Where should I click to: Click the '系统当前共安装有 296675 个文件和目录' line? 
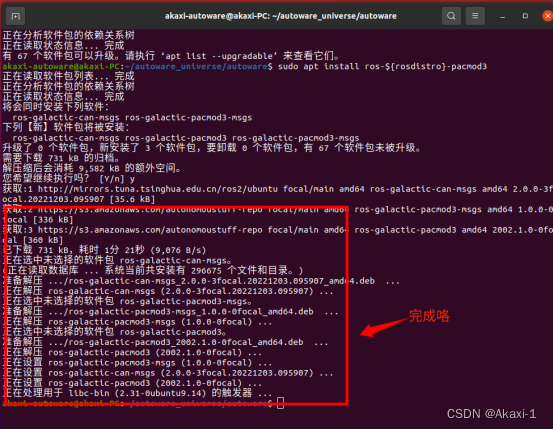[153, 271]
